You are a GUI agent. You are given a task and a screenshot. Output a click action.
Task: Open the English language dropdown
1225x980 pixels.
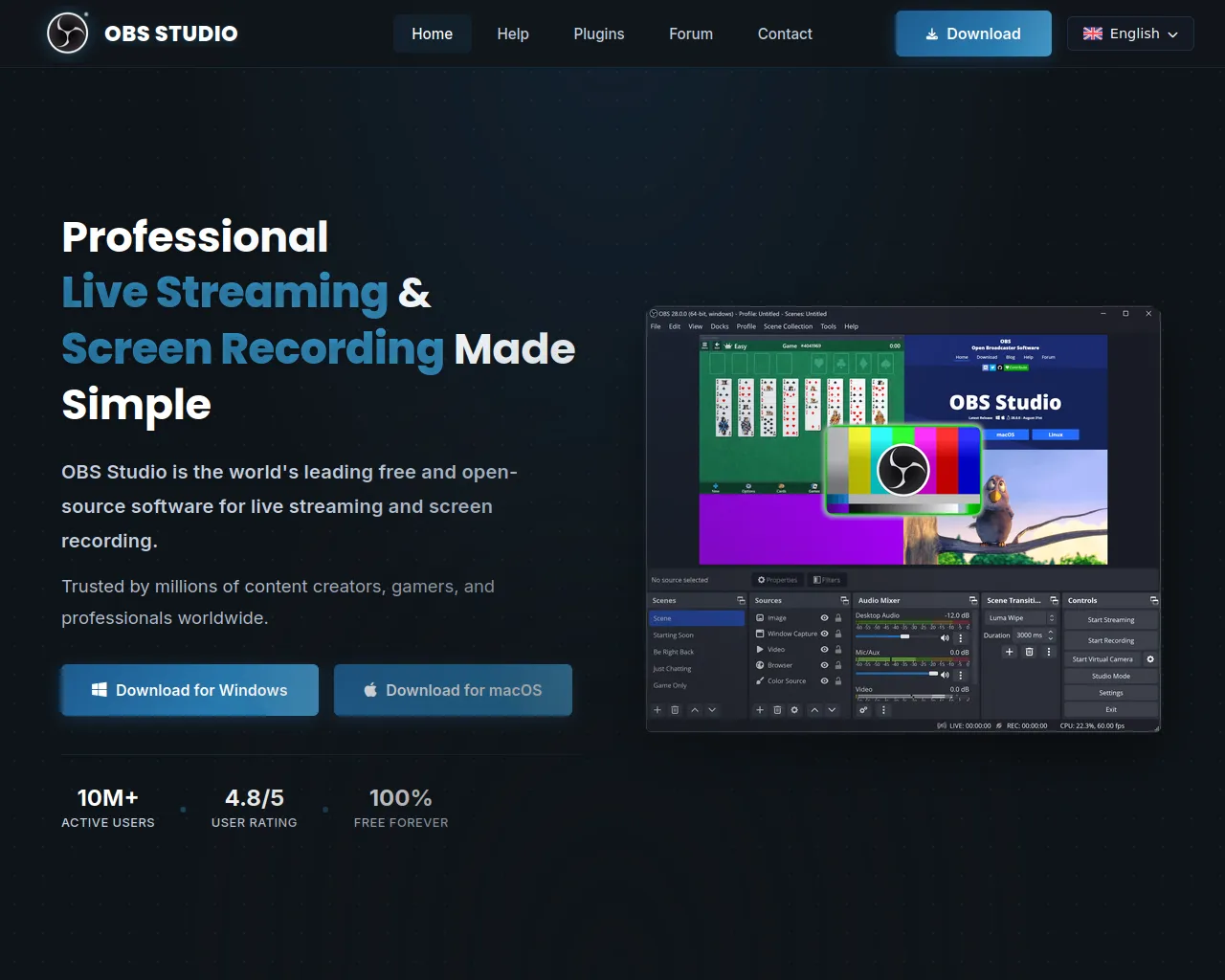(x=1130, y=33)
